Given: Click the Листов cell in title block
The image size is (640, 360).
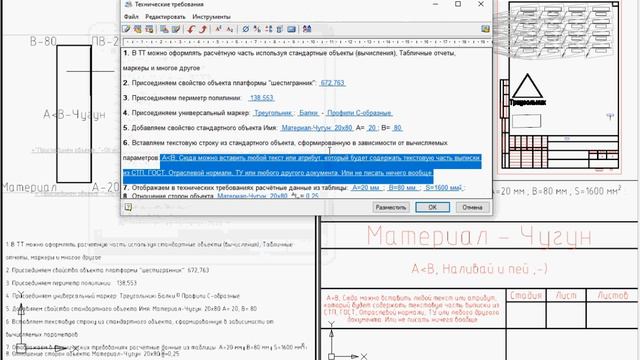Looking at the screenshot, I should coord(612,295).
